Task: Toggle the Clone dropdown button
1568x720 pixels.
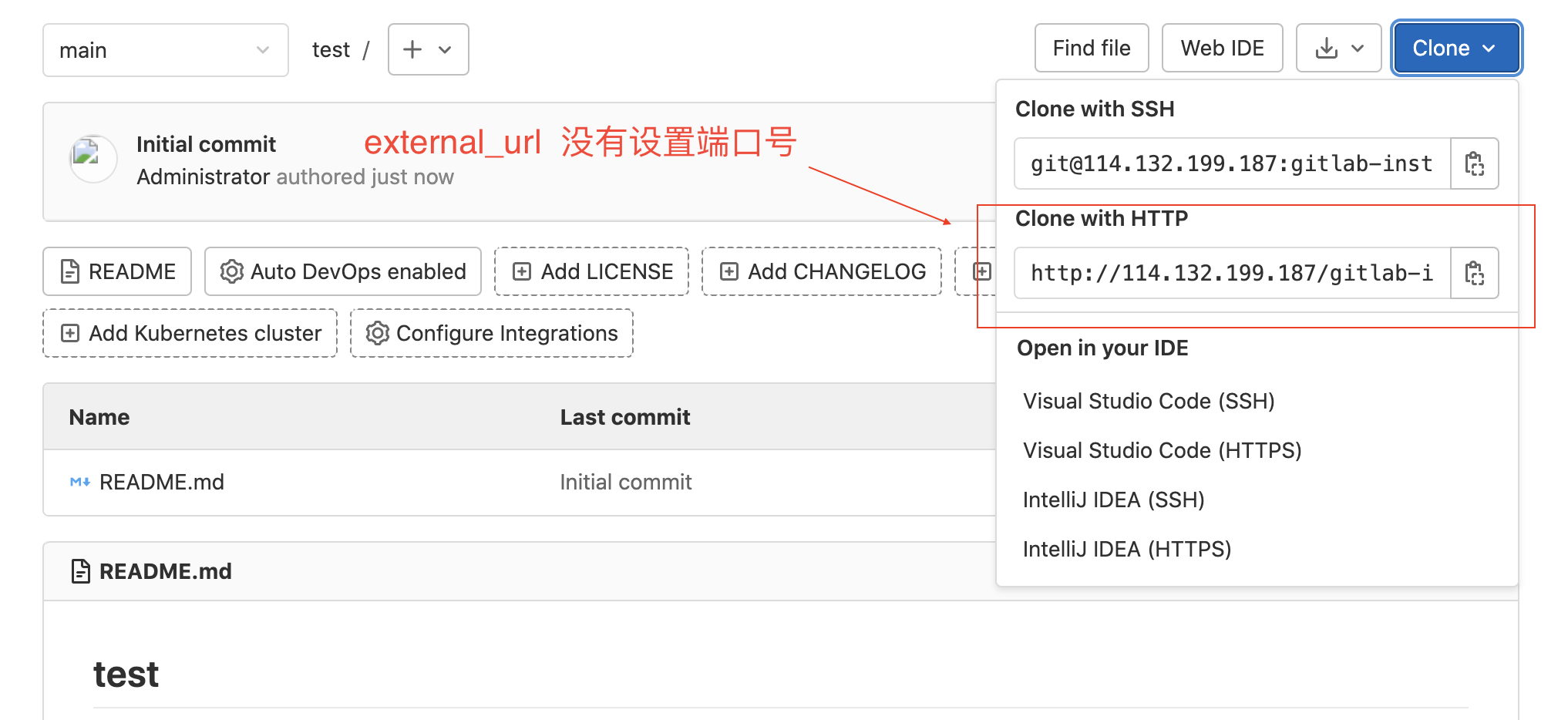Action: [x=1456, y=48]
